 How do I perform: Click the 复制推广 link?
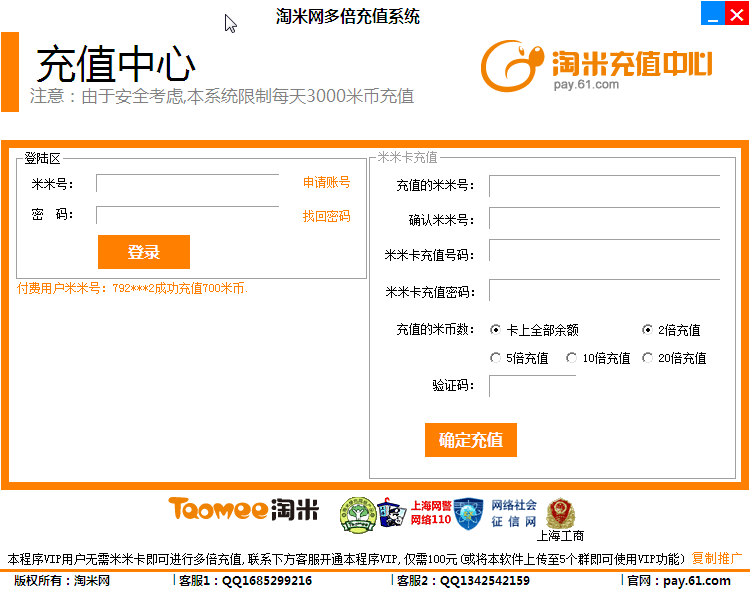pos(716,558)
